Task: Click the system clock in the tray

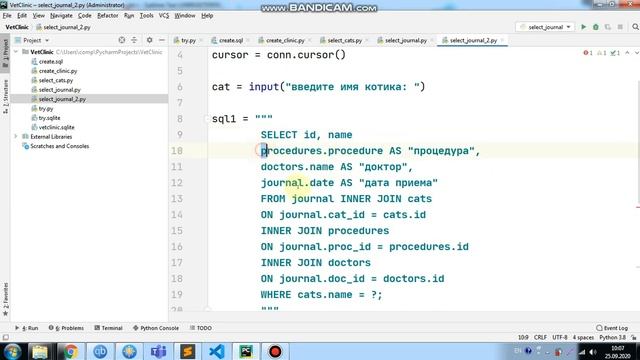Action: click(x=618, y=351)
